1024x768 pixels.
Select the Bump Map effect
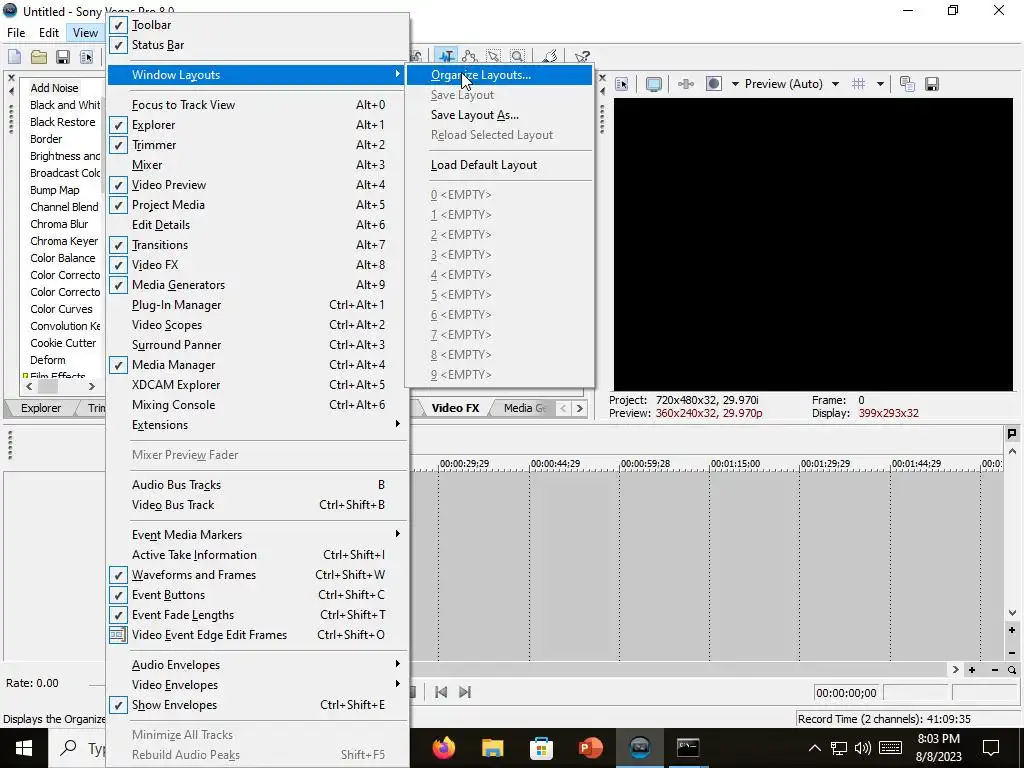pyautogui.click(x=55, y=190)
